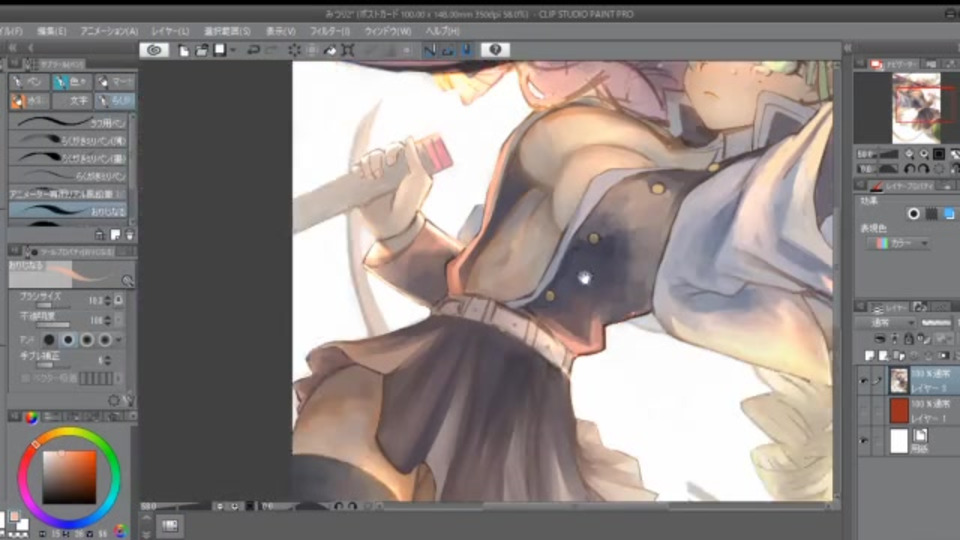Open sub tool detail wrench icon
The height and width of the screenshot is (540, 960).
click(x=129, y=400)
